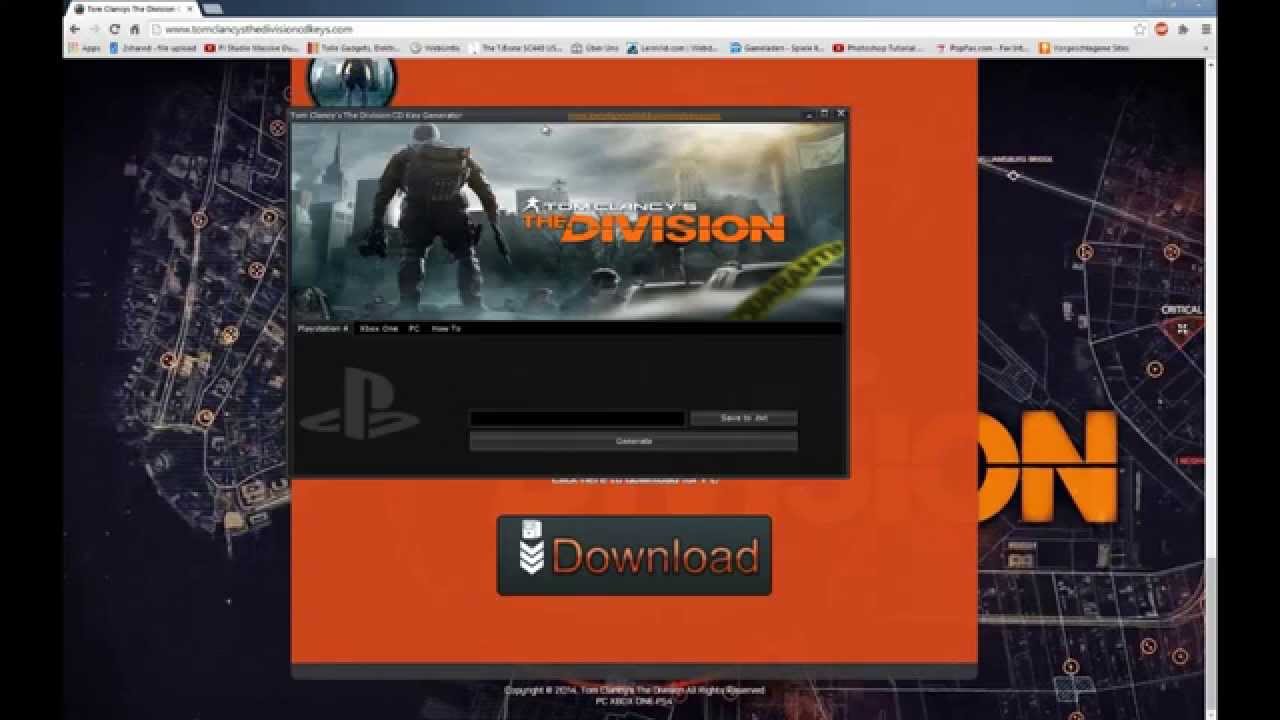
Task: Open the Uber Uns bookmark
Action: pos(596,48)
